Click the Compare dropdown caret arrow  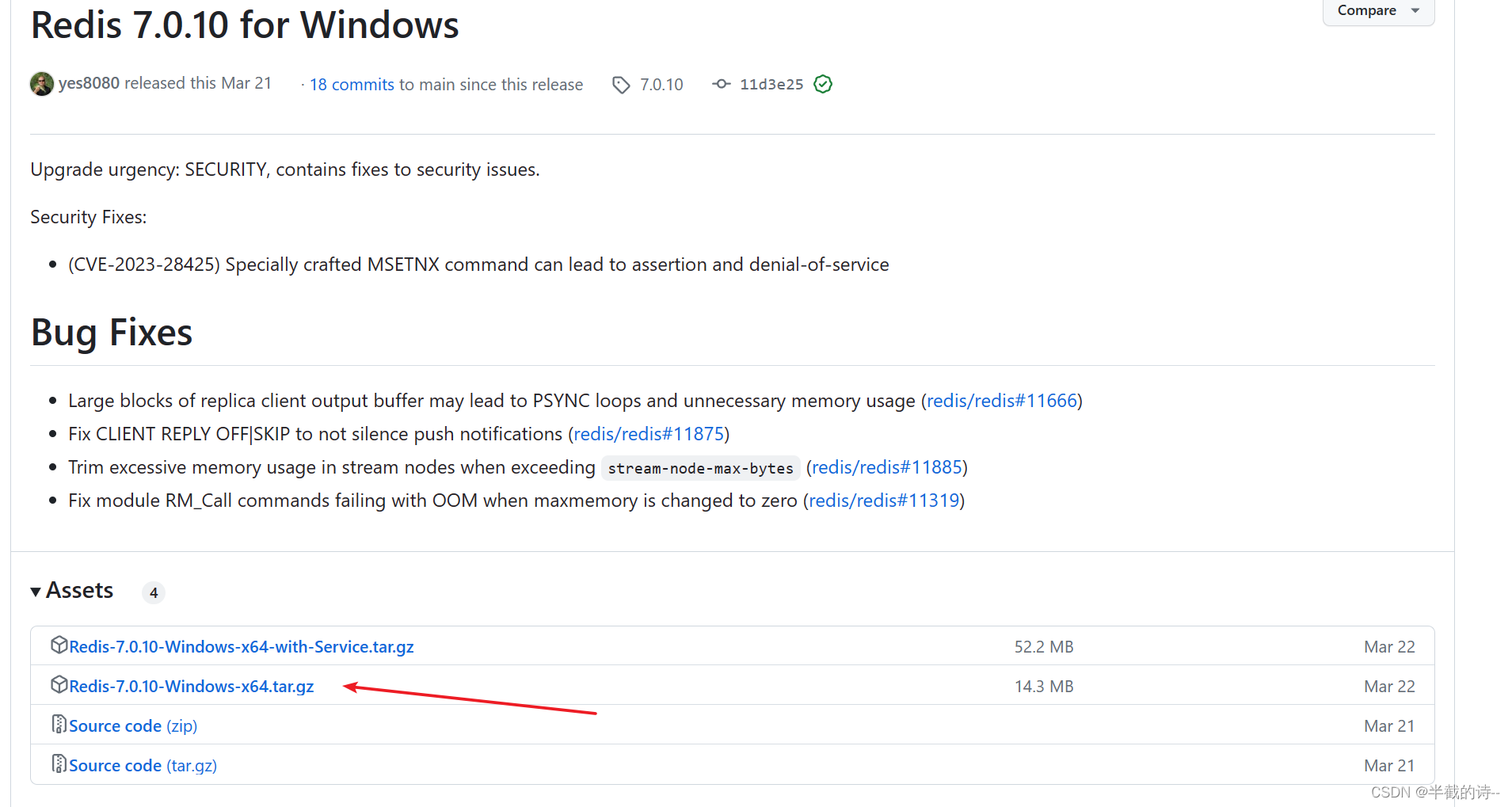1415,10
